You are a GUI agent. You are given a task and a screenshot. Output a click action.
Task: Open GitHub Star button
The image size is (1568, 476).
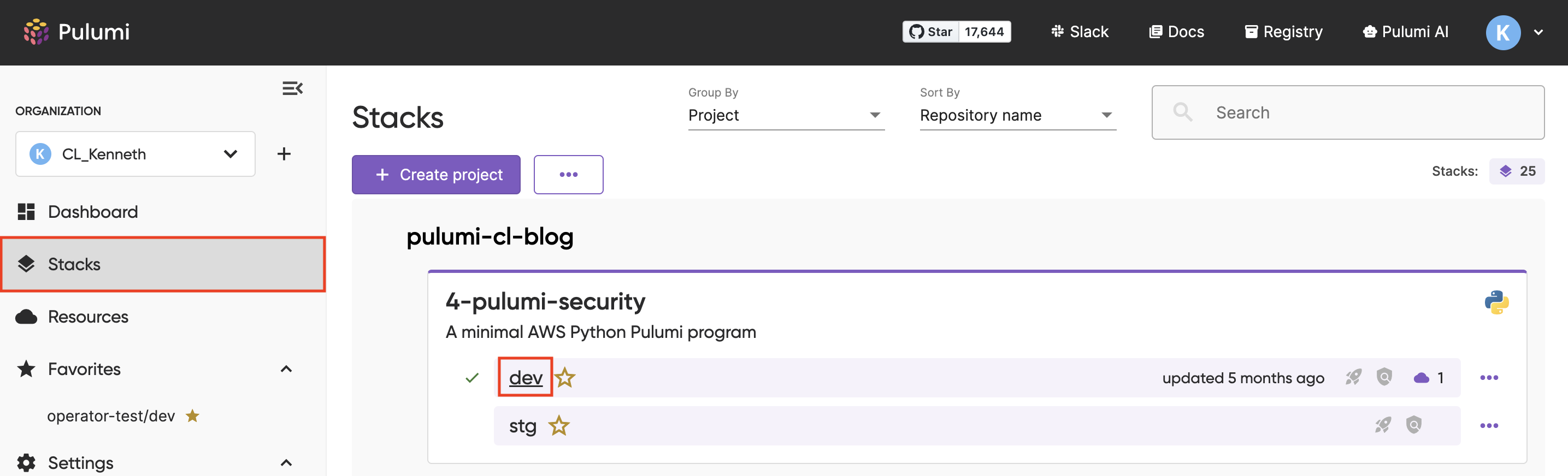coord(931,32)
